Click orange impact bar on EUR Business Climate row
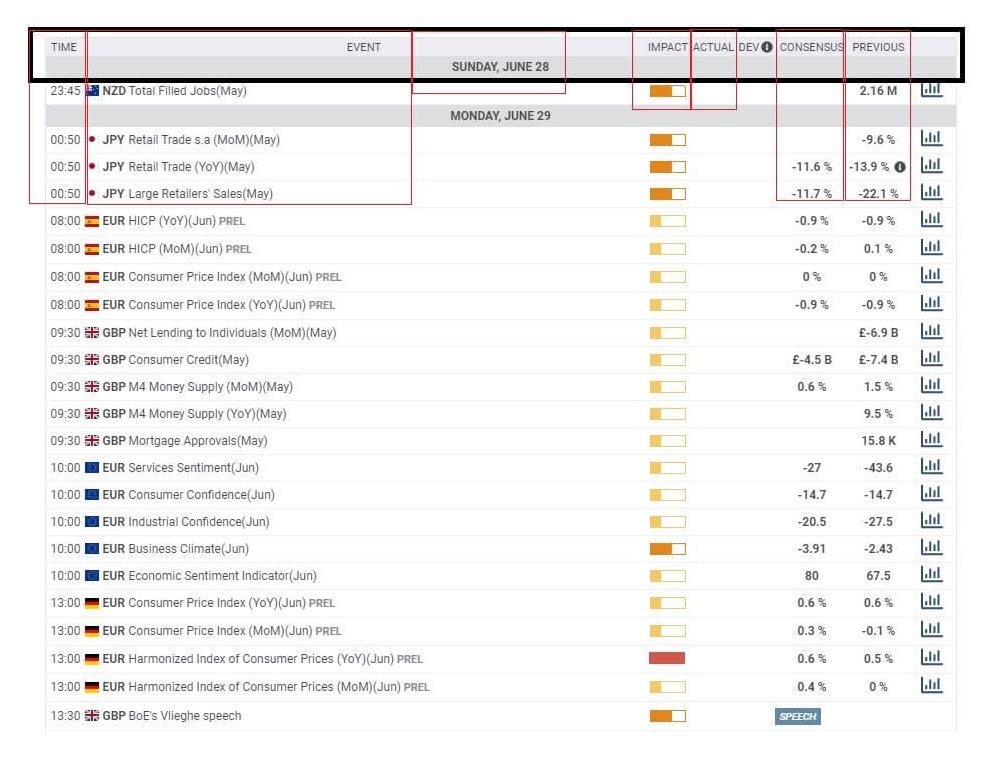 [x=668, y=549]
